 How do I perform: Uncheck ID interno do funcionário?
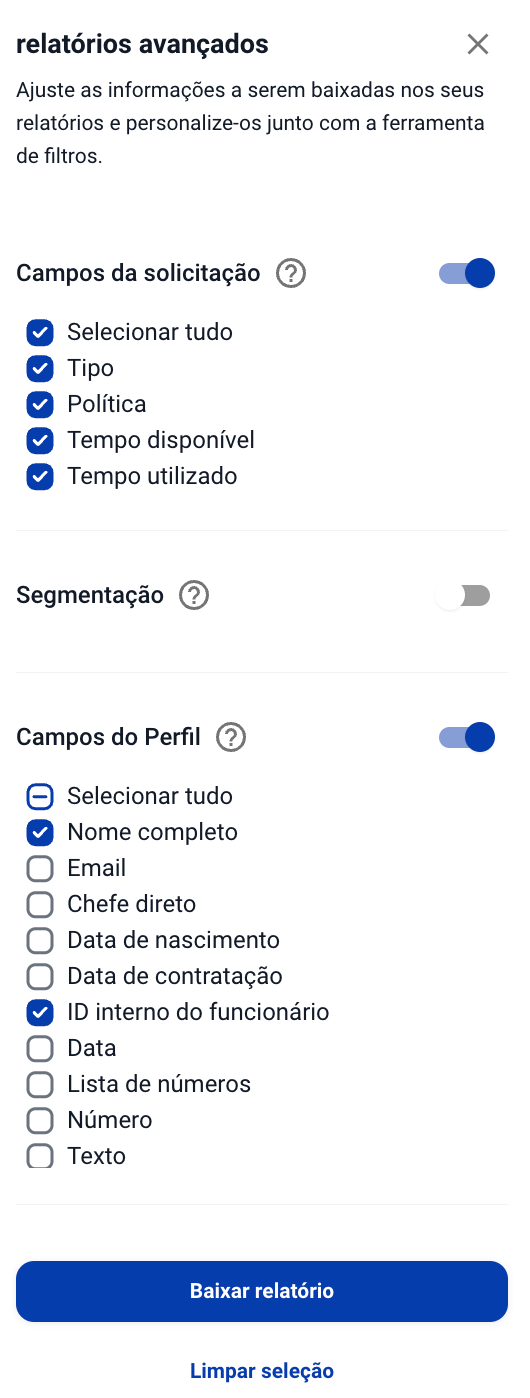click(x=40, y=1013)
